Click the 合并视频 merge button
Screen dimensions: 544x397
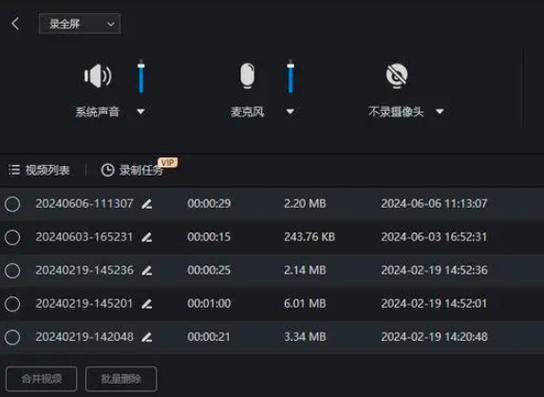tap(41, 379)
